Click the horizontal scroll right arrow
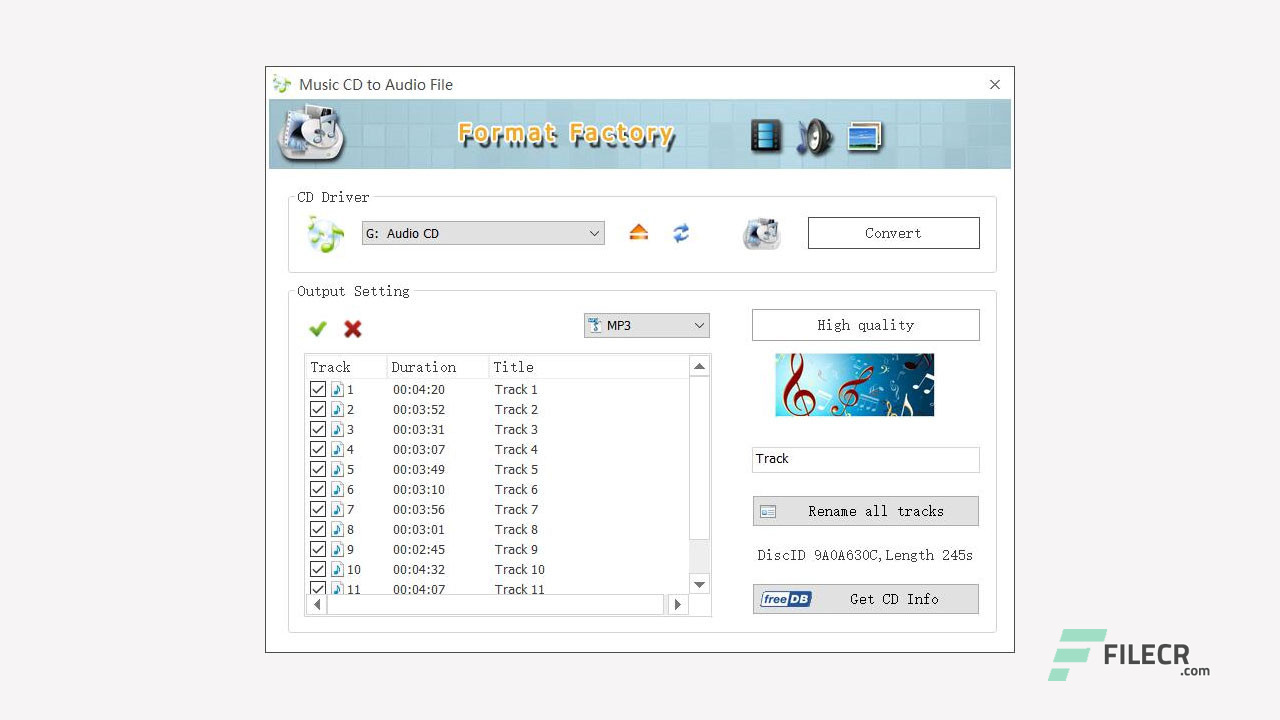This screenshot has height=720, width=1280. pos(678,605)
